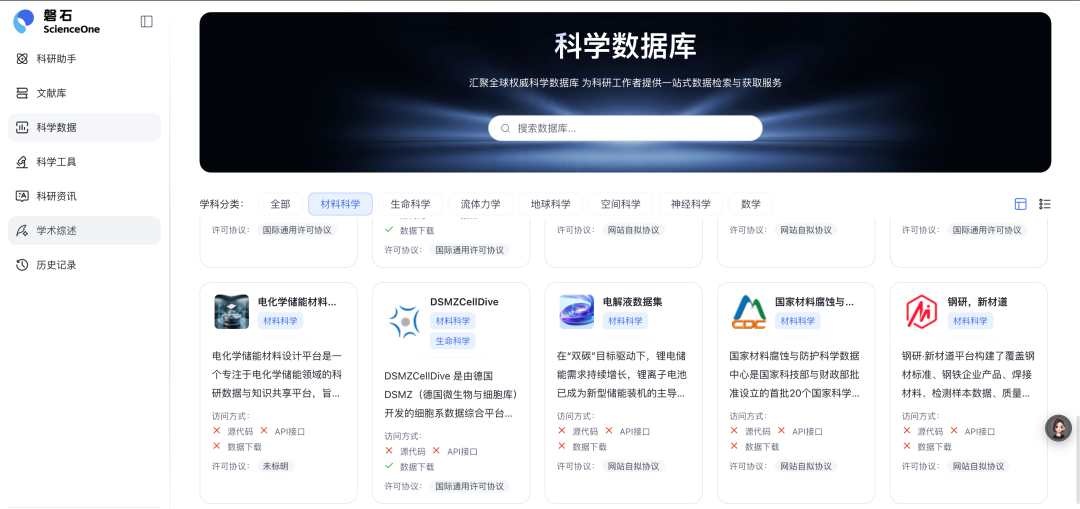Select 科学工具 in the sidebar
The height and width of the screenshot is (509, 1080).
(56, 162)
